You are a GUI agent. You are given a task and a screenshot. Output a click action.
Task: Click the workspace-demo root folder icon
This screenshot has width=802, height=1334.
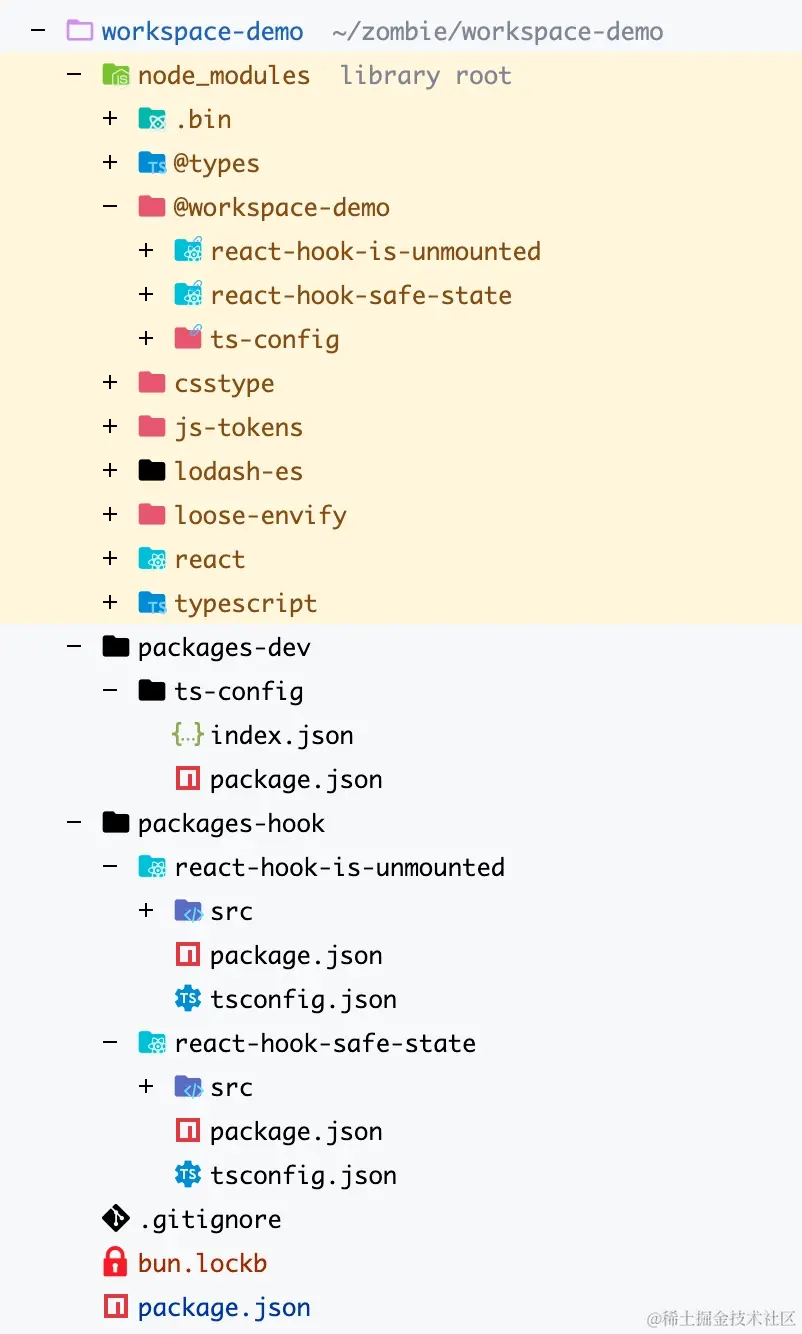click(x=78, y=30)
